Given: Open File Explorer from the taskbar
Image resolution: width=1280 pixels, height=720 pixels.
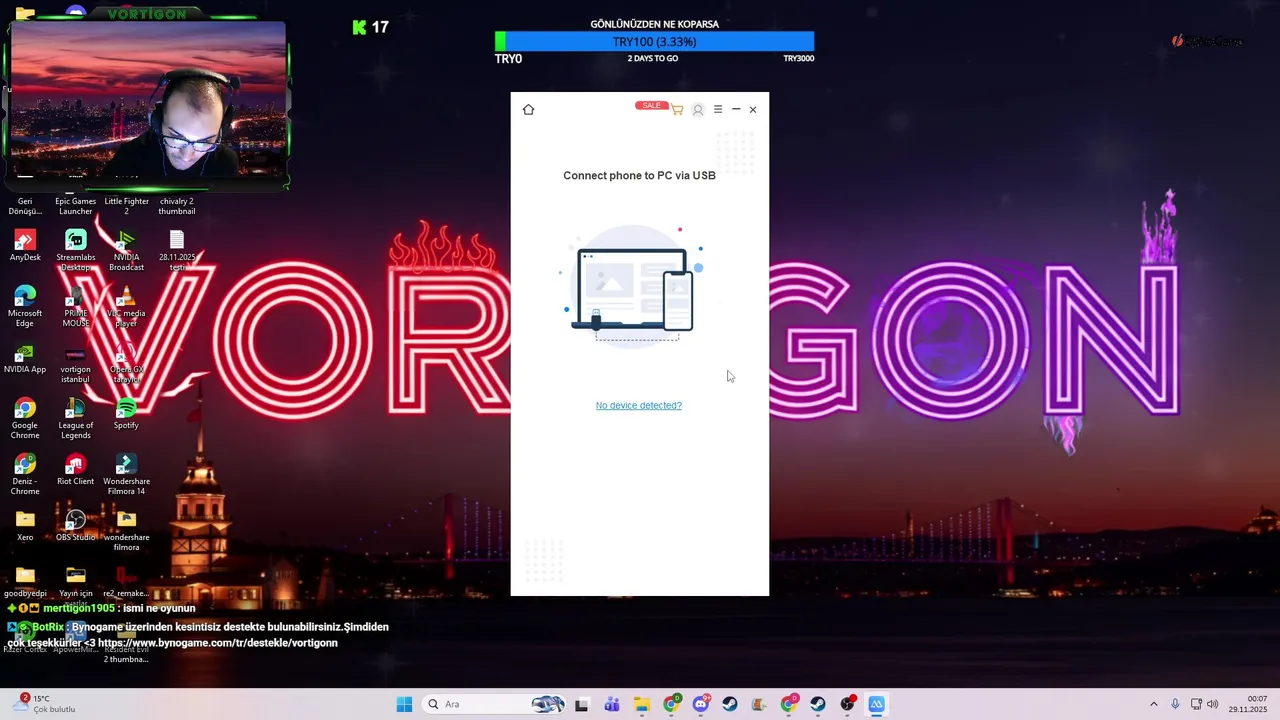Looking at the screenshot, I should tap(641, 704).
